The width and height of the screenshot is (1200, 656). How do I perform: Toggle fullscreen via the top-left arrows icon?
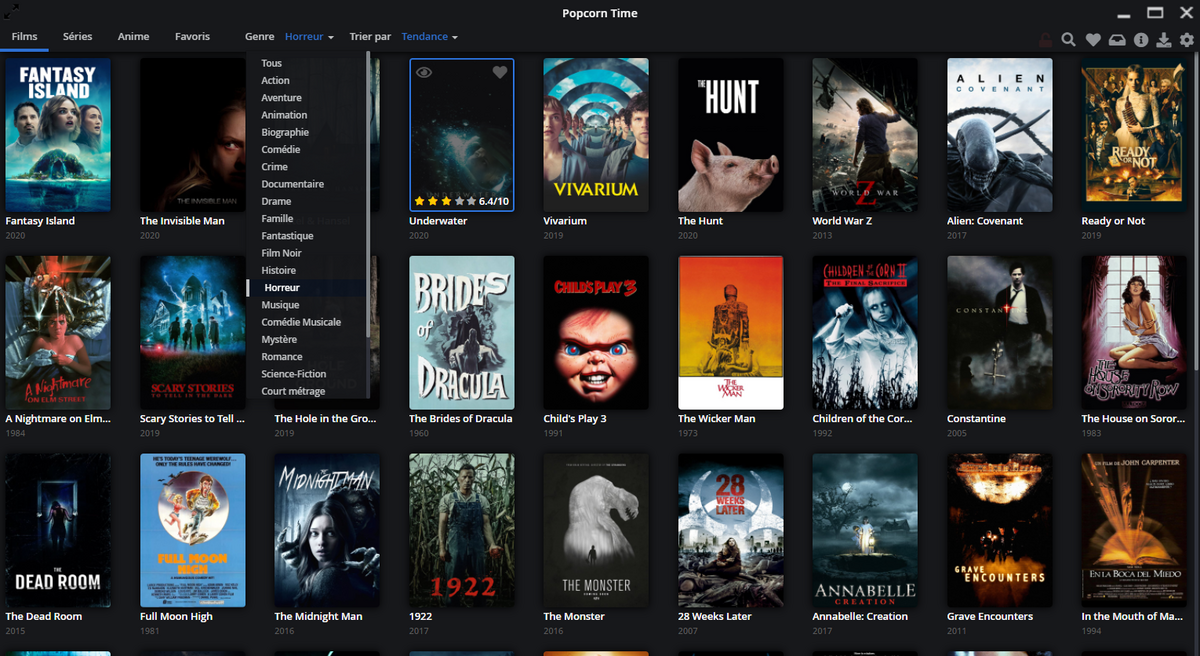click(x=11, y=12)
